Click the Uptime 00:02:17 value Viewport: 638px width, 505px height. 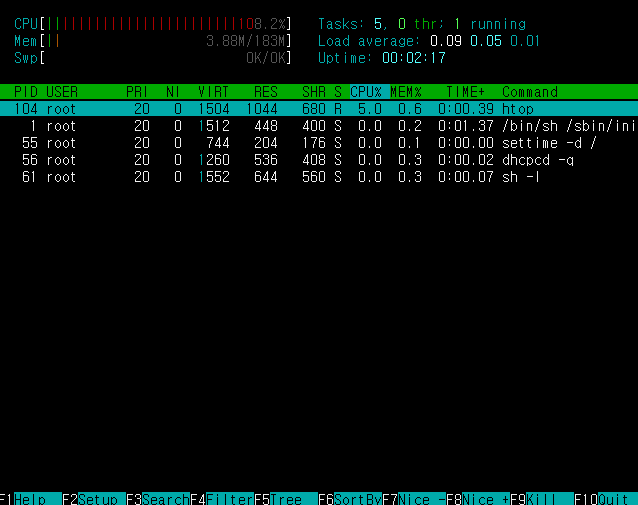(414, 58)
